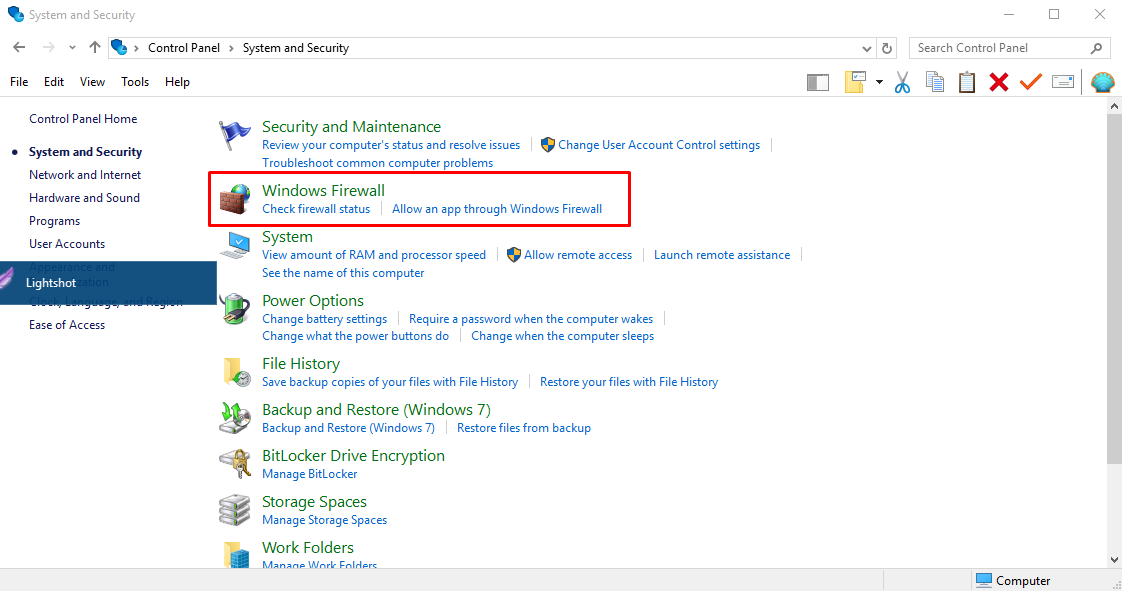Click the File History folder icon
The image size is (1122, 591).
pyautogui.click(x=236, y=372)
